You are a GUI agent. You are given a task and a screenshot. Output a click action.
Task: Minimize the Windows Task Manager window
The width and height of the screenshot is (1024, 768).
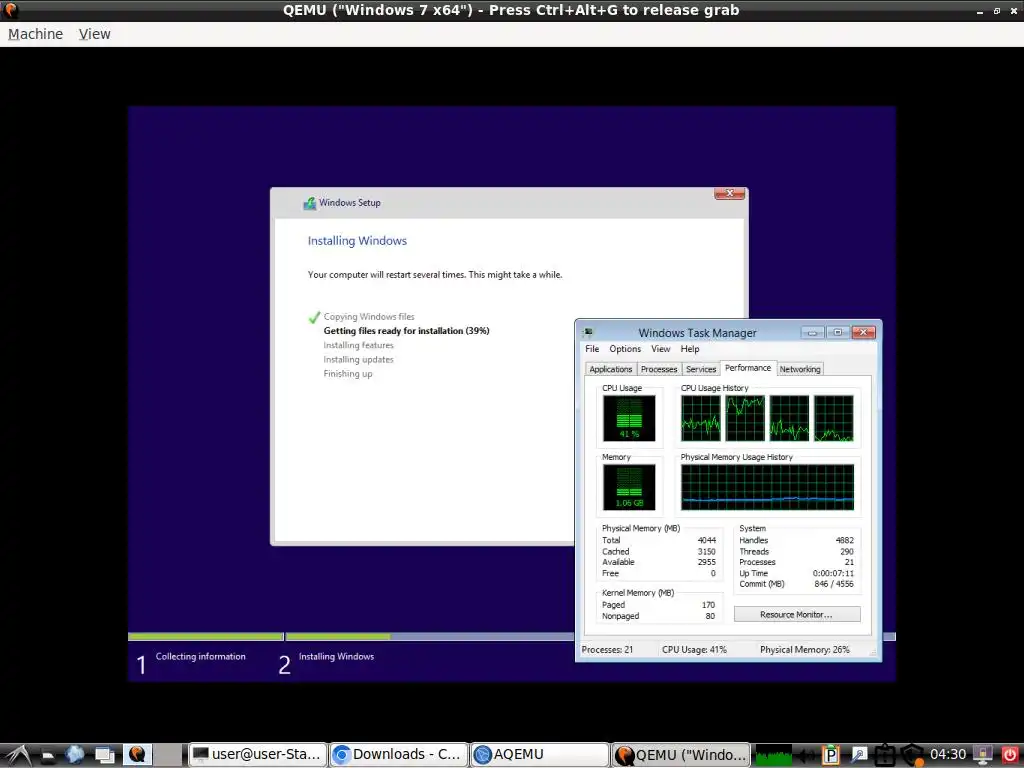[x=812, y=332]
